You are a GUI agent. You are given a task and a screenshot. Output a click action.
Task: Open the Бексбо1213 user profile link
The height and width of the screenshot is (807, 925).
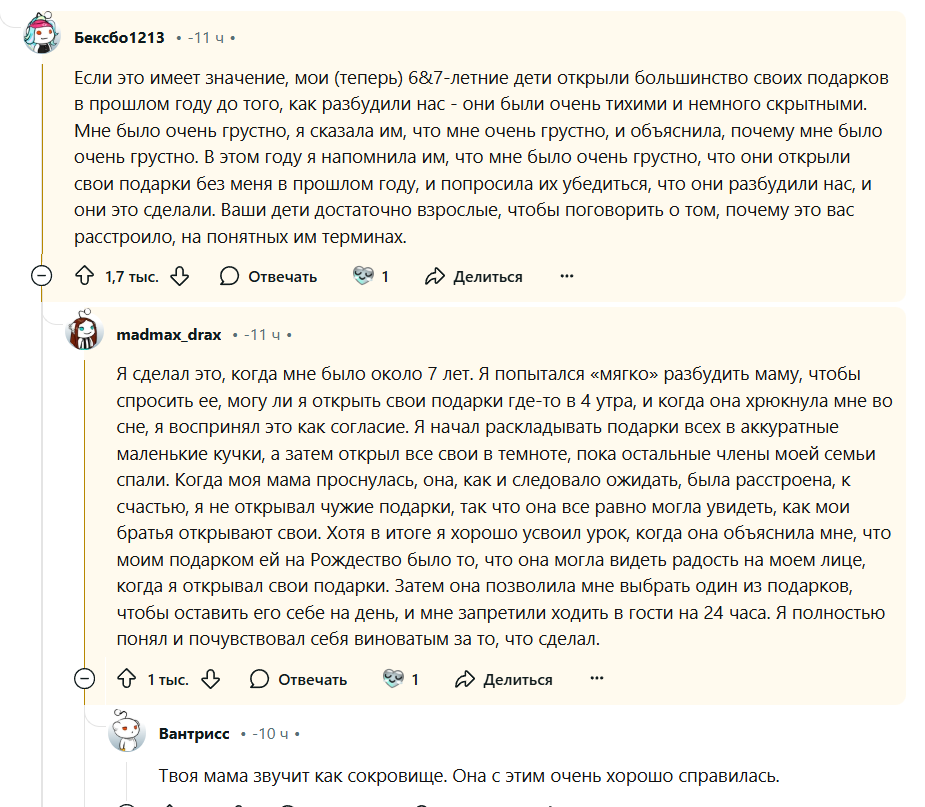[119, 38]
